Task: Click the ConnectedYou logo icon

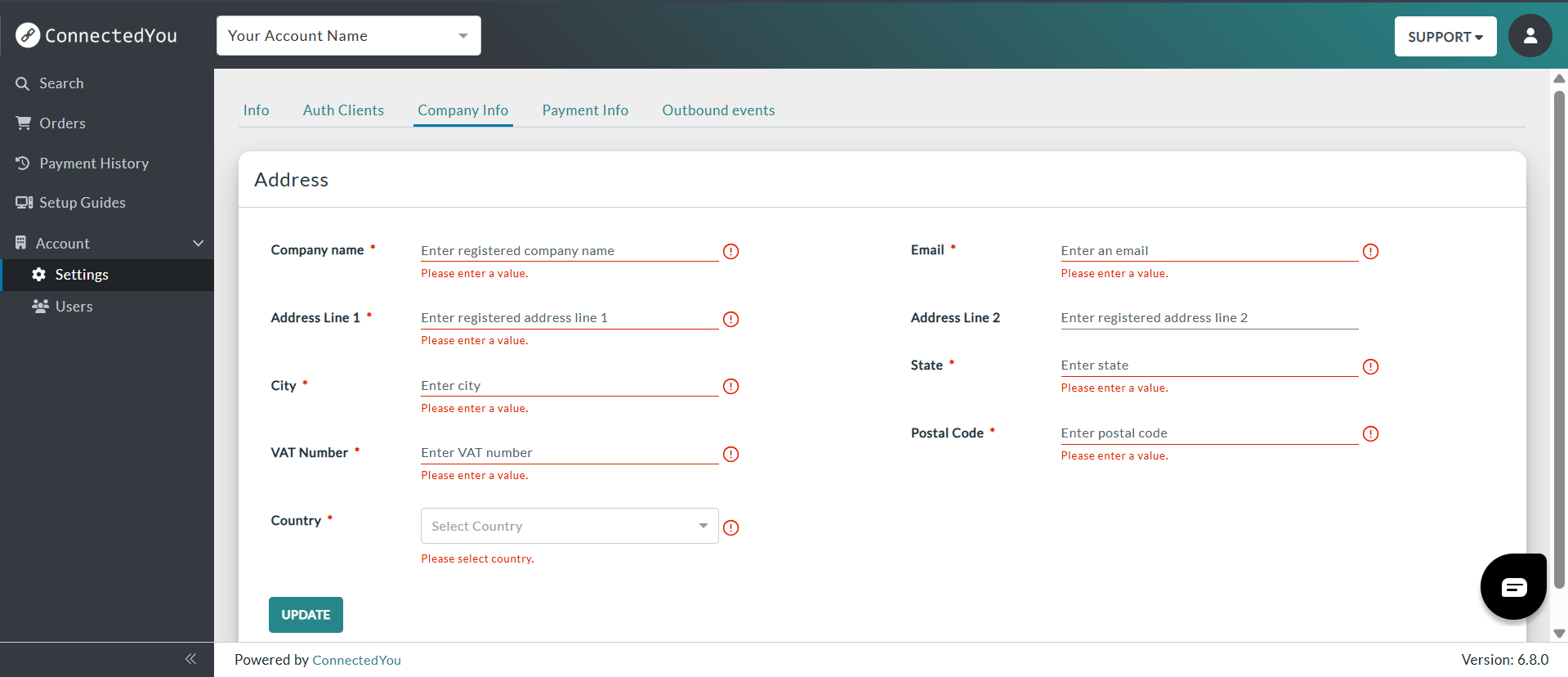Action: [x=28, y=35]
